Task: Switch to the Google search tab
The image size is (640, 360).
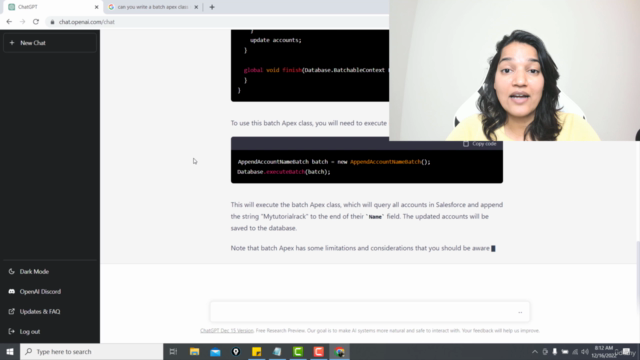Action: (152, 7)
